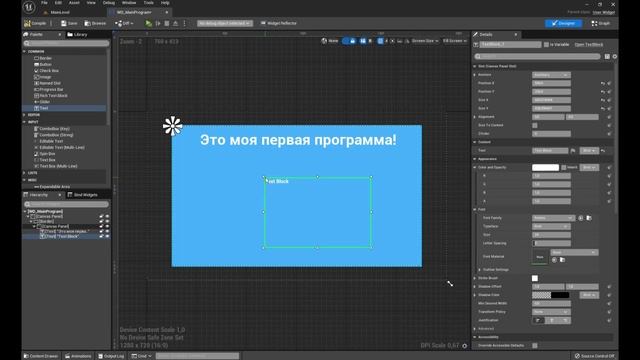Screen dimensions: 640x360
Task: Click the Eject icon in toolbar
Action: (x=176, y=23)
